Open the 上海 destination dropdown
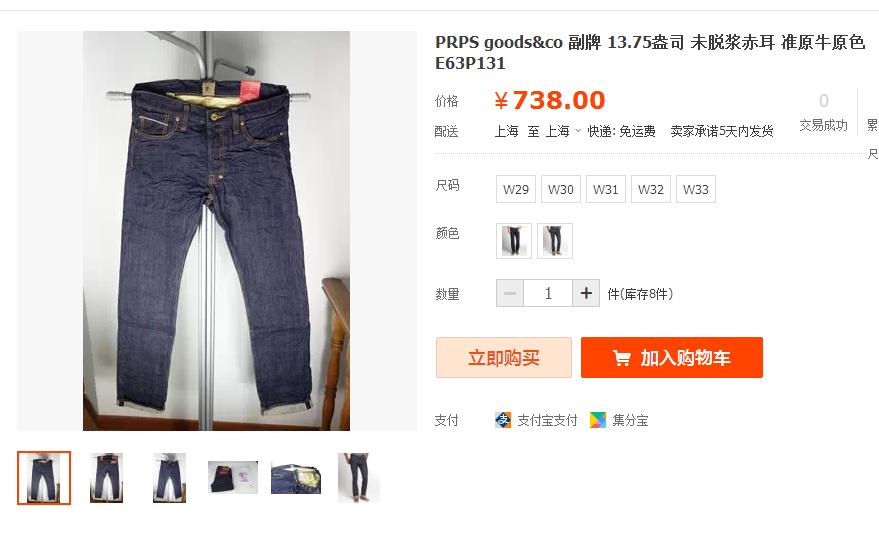 563,131
